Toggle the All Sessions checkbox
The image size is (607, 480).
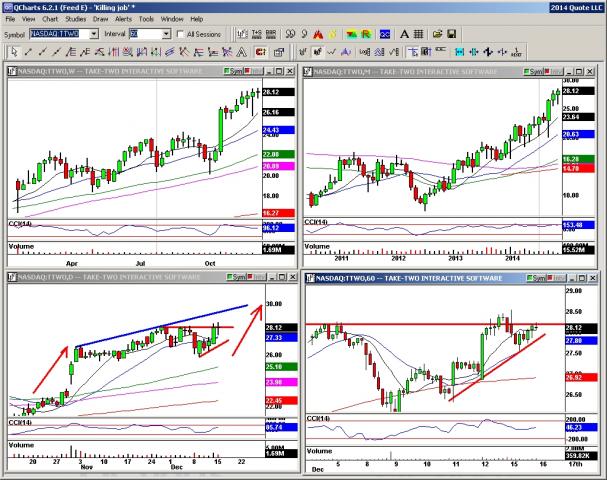coord(180,34)
